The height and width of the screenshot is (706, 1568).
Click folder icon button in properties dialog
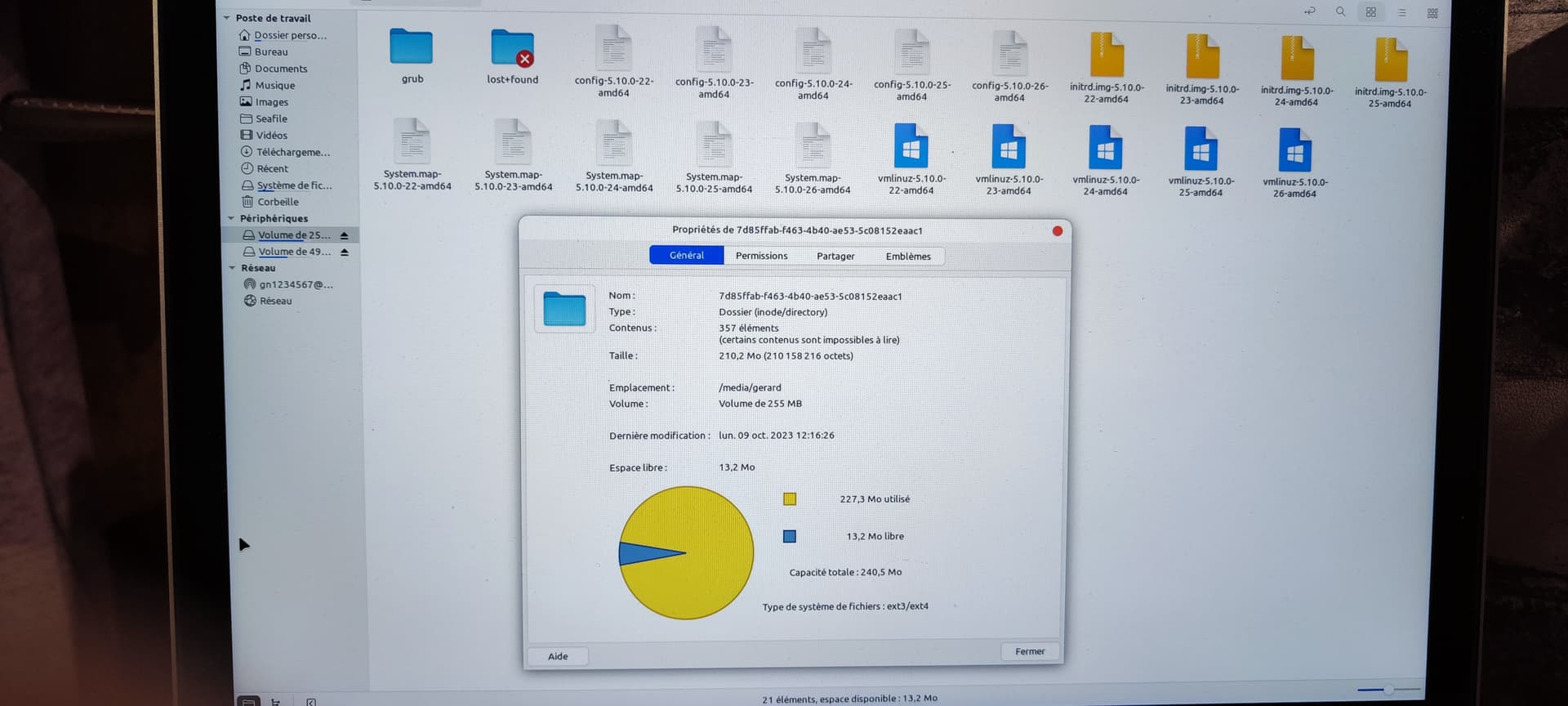tap(564, 309)
